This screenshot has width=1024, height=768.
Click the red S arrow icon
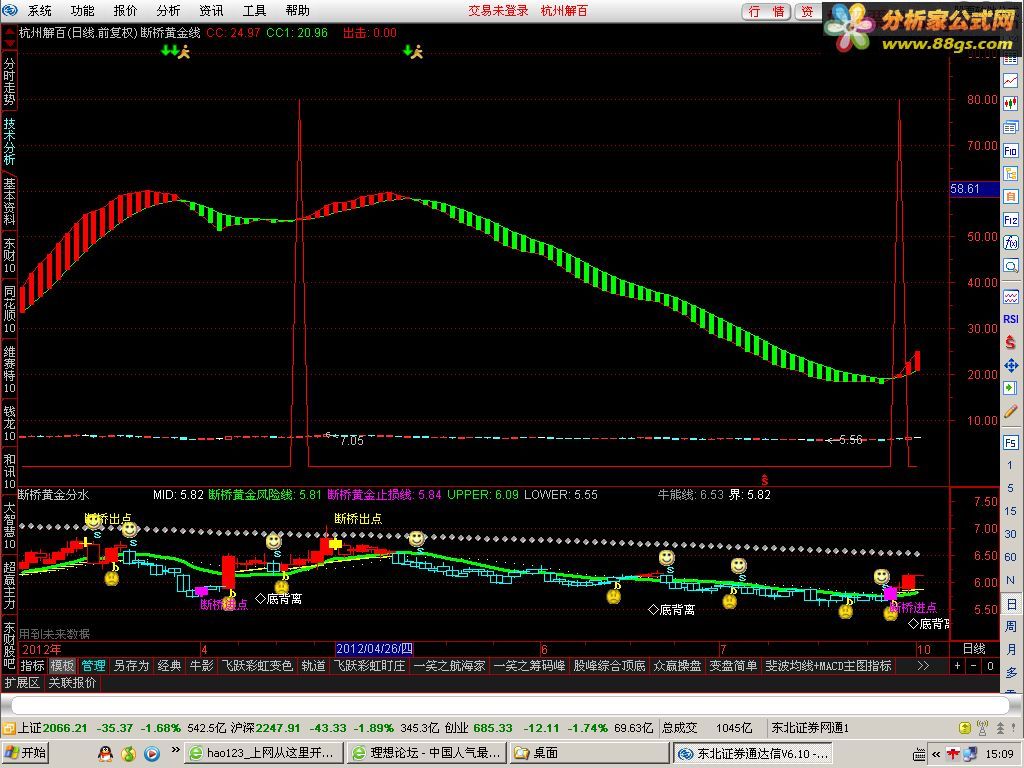pyautogui.click(x=1010, y=342)
